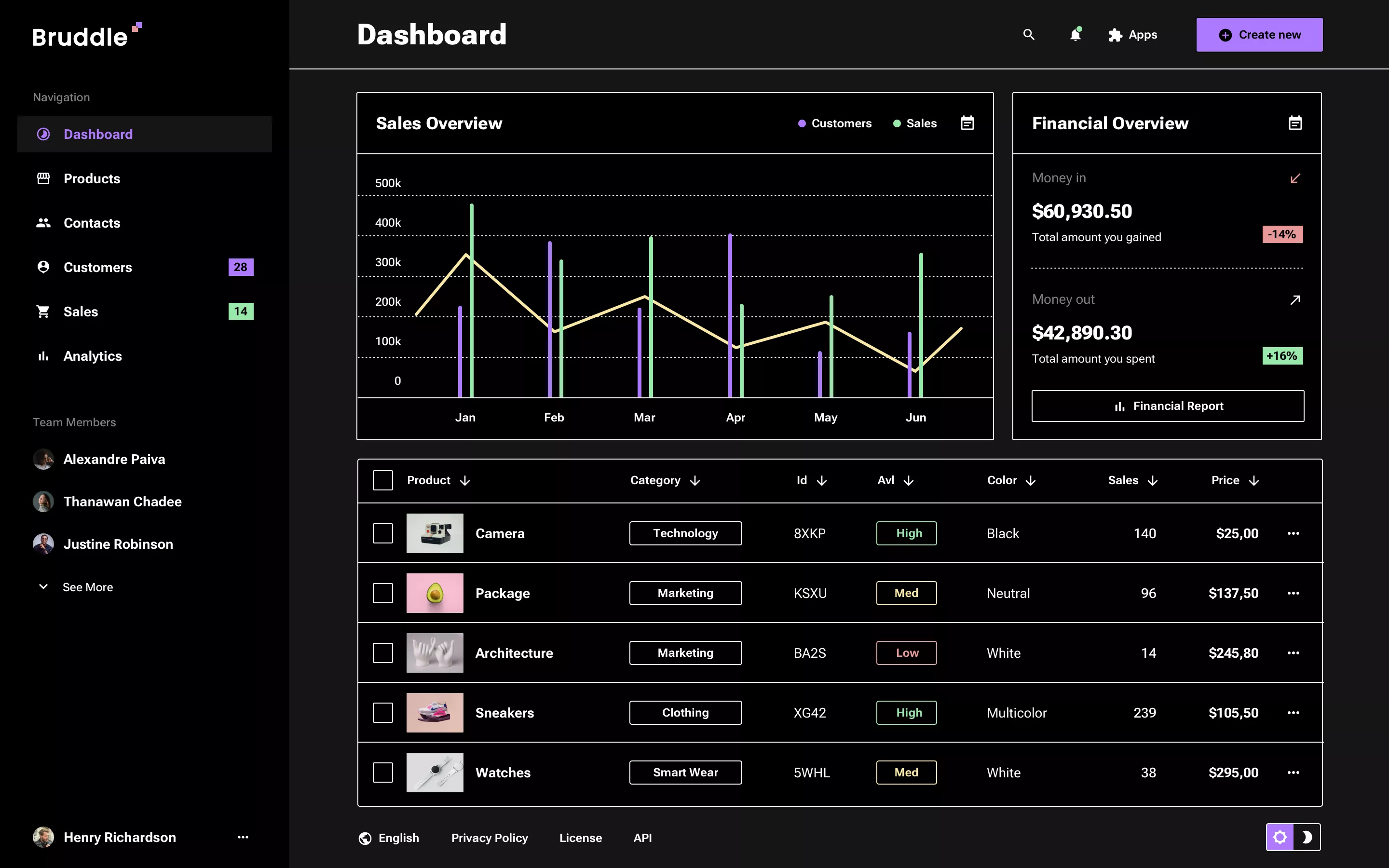The image size is (1389, 868).
Task: Open the options menu for the Watches row
Action: (1294, 772)
